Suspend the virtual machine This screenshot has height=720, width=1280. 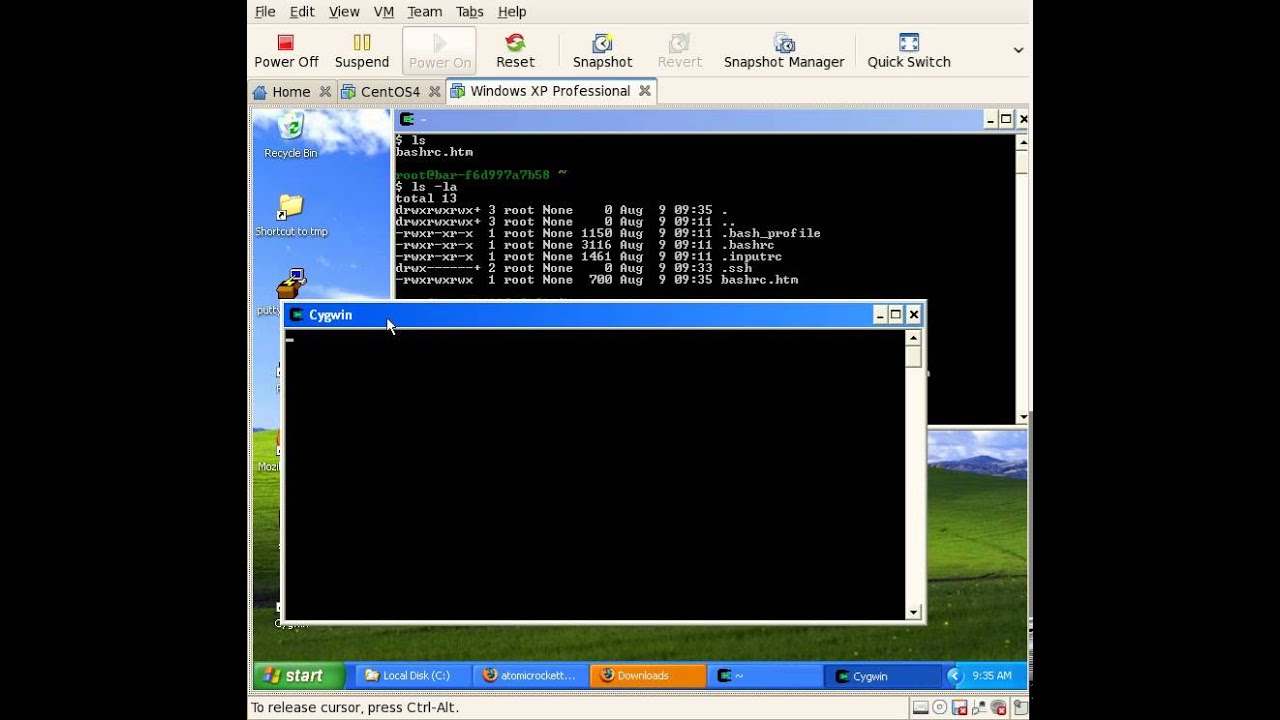(362, 50)
